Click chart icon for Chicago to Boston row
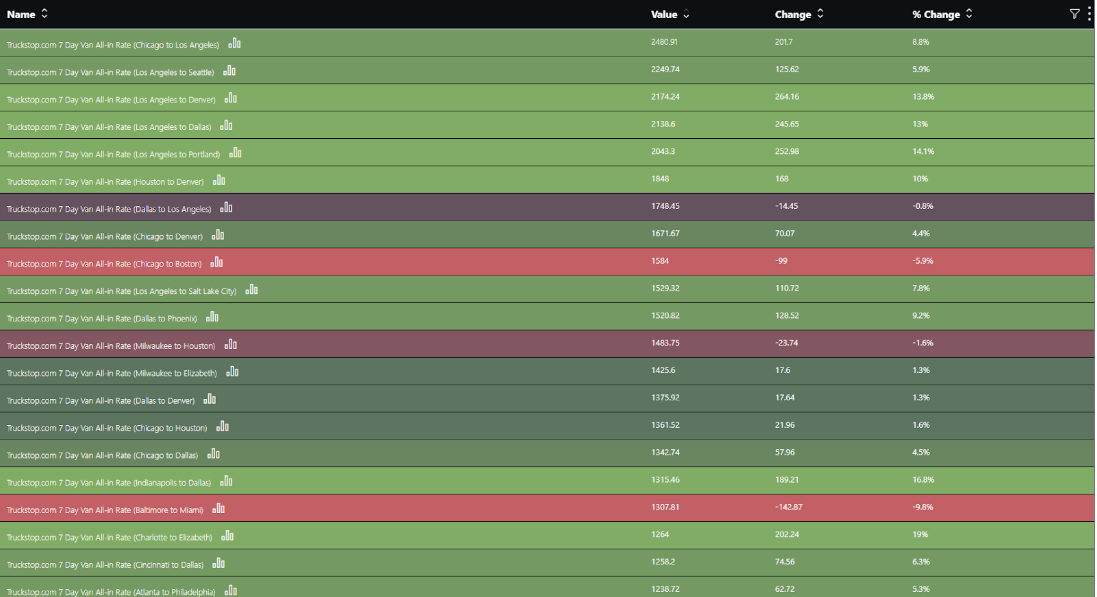 point(217,263)
